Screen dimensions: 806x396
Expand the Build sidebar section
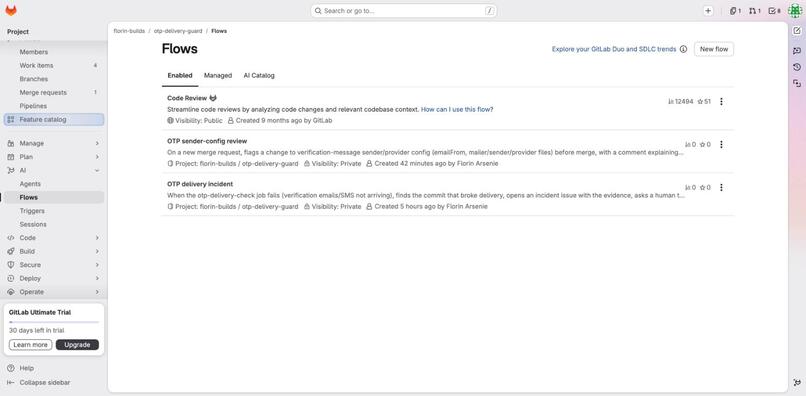coord(54,251)
